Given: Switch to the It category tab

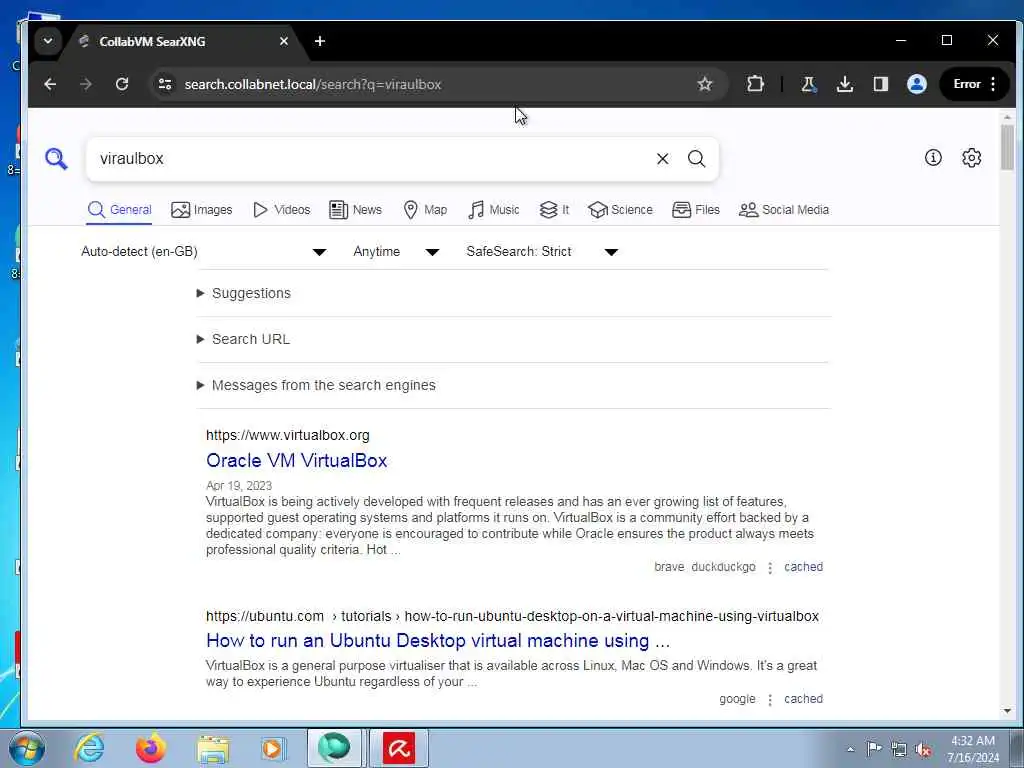Looking at the screenshot, I should pyautogui.click(x=554, y=210).
